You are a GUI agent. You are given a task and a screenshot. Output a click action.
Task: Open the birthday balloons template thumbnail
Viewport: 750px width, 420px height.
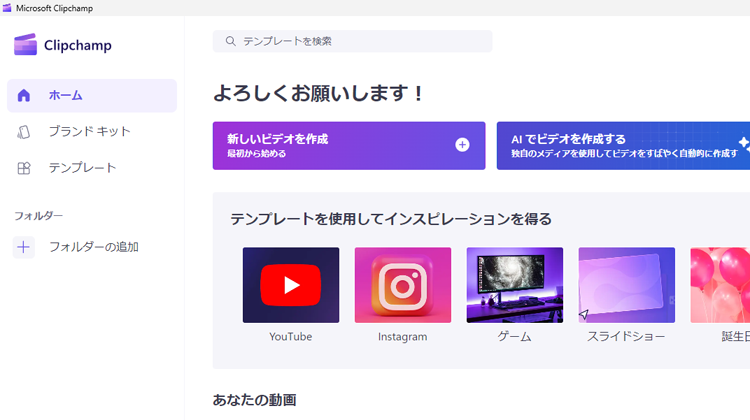(x=720, y=285)
